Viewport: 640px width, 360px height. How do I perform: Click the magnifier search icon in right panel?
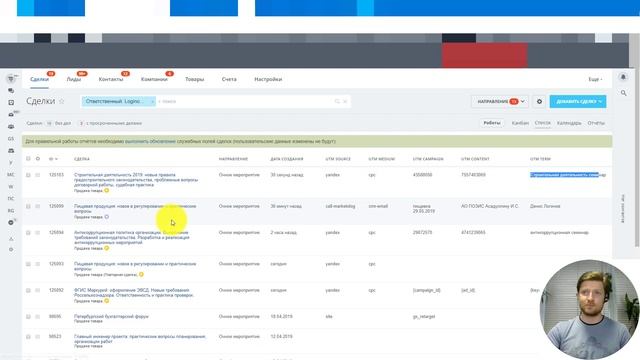click(624, 93)
